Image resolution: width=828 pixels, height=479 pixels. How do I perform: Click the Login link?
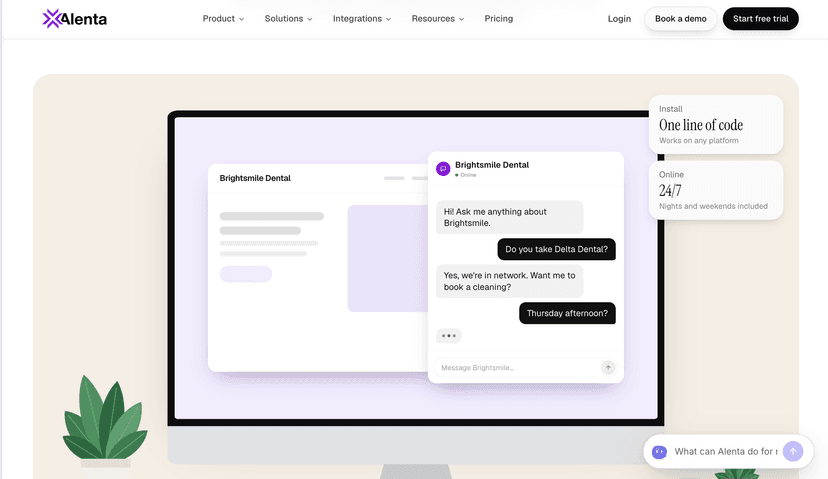(x=619, y=18)
